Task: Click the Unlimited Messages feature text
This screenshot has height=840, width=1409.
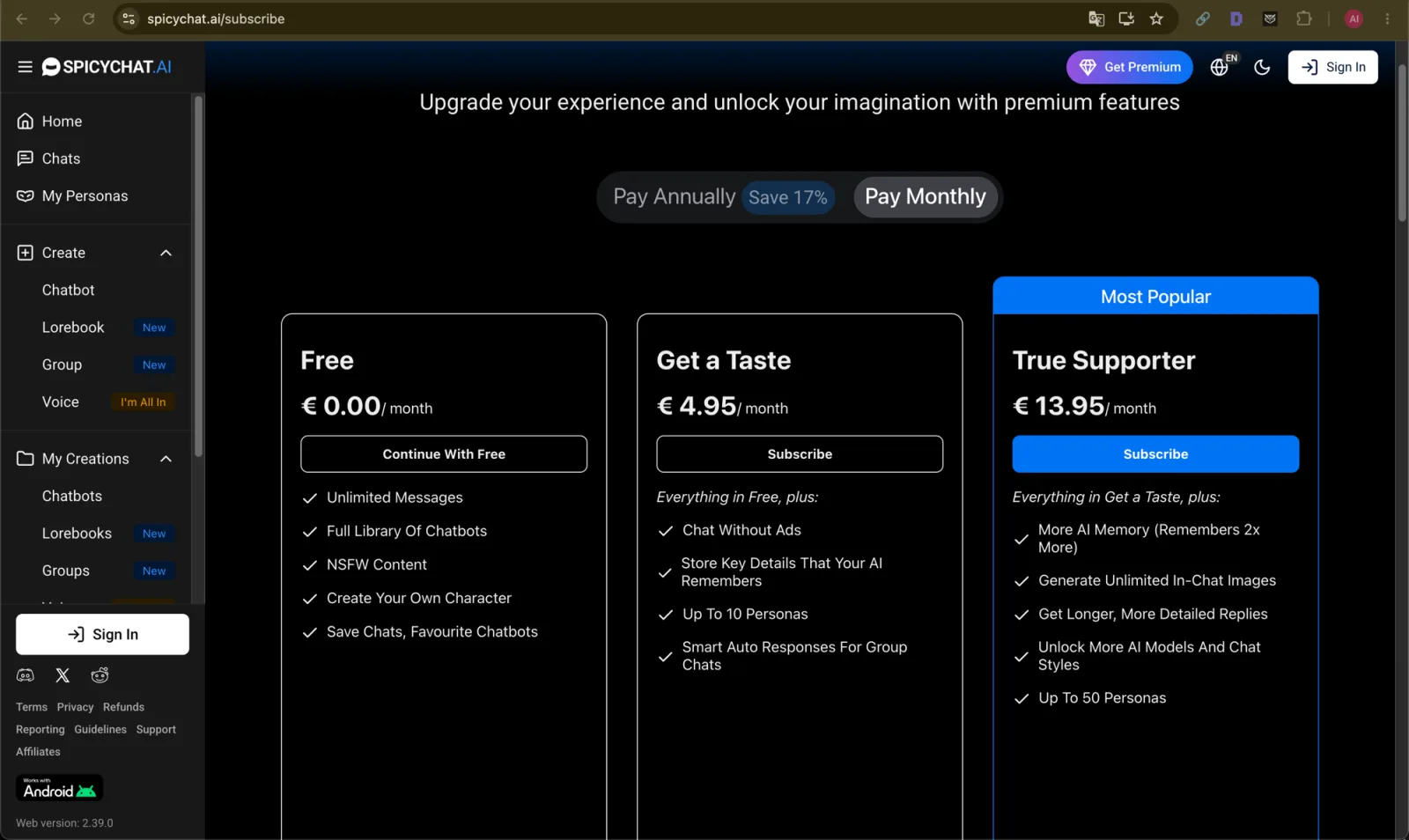Action: click(395, 497)
